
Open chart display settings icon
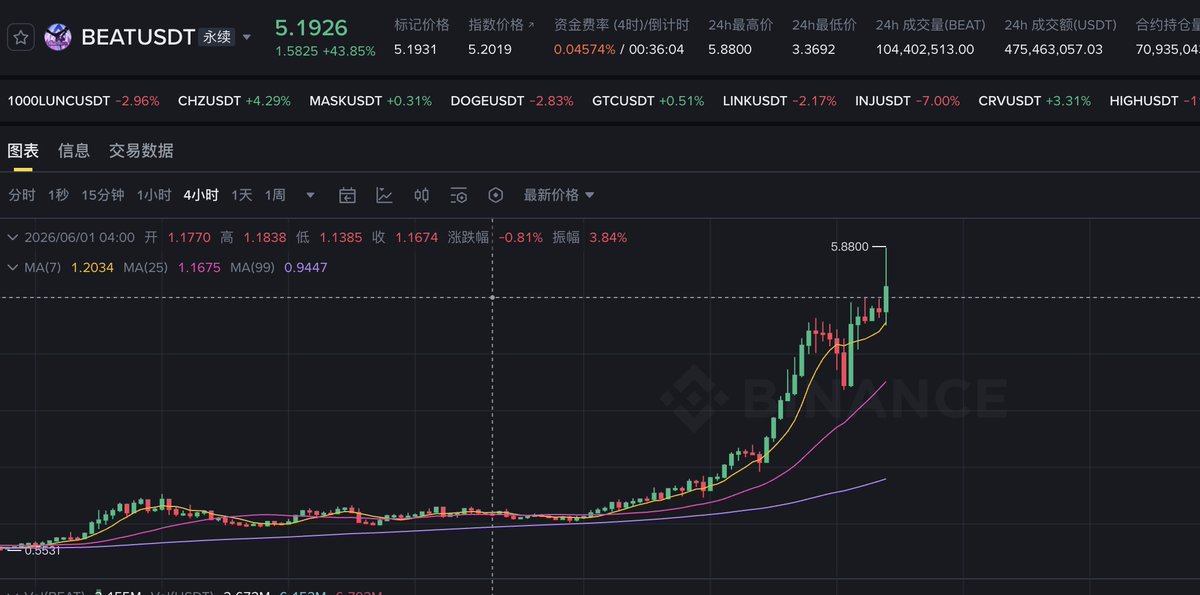tap(459, 195)
